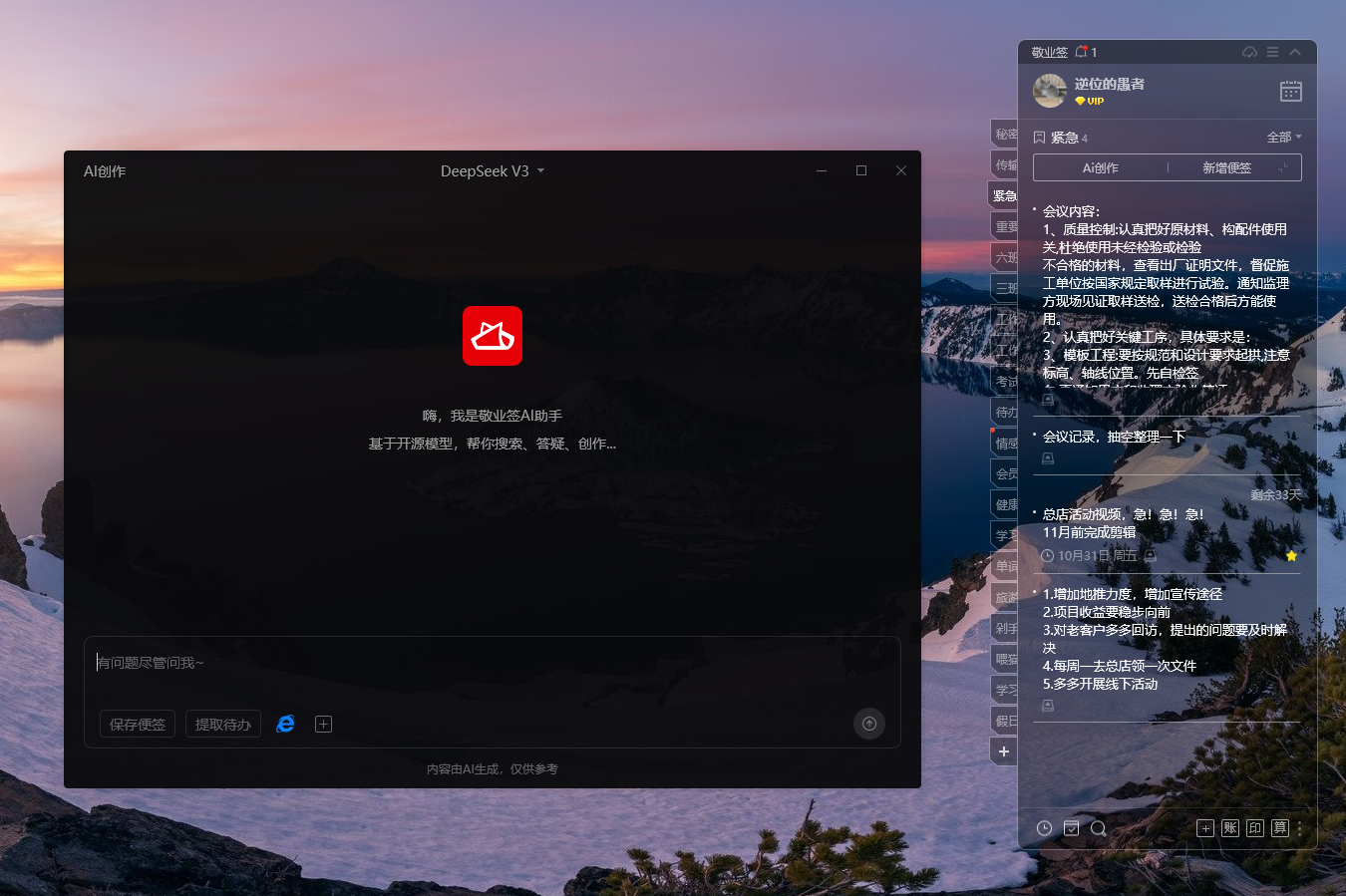The width and height of the screenshot is (1346, 896).
Task: Click the cloud sync icon
Action: point(1249,52)
